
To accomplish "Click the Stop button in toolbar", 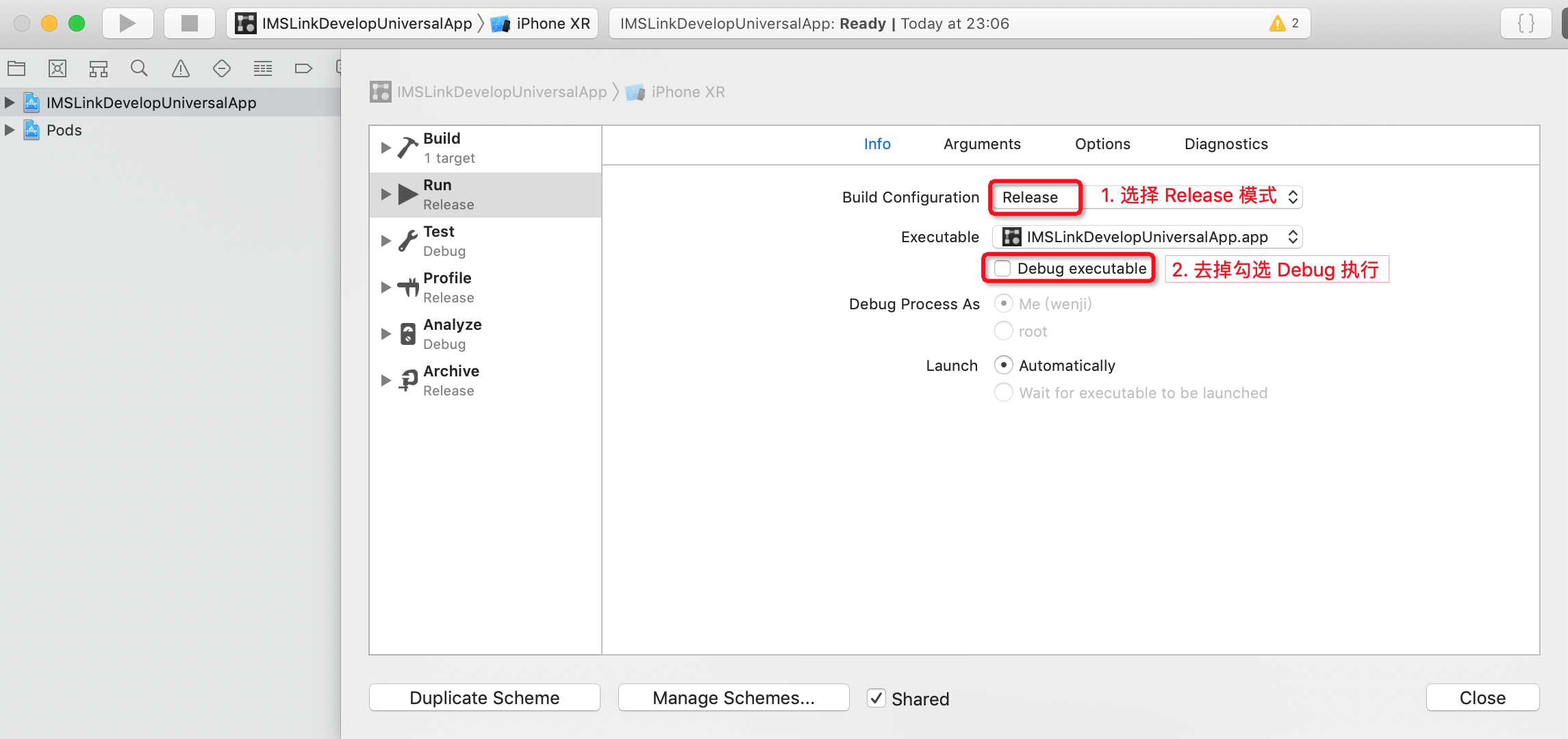I will (x=190, y=23).
